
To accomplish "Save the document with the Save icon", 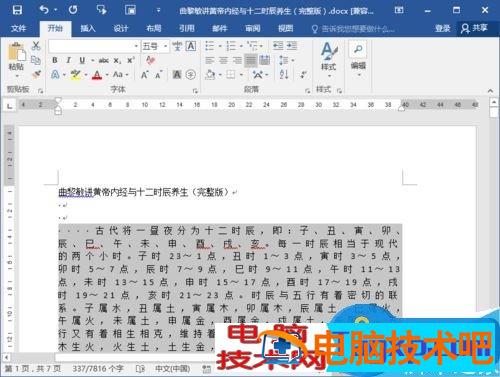I will (17, 10).
